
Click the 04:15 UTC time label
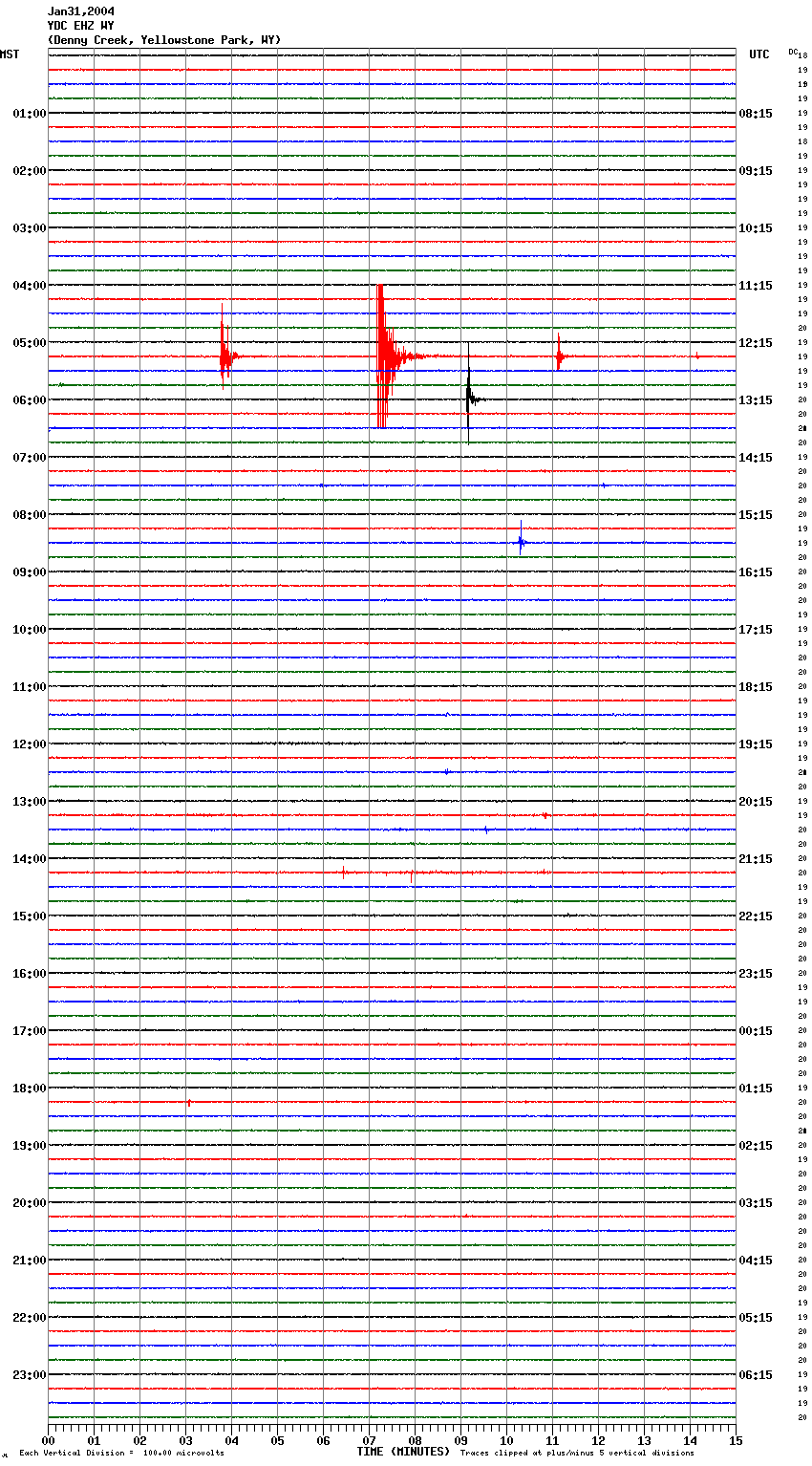pyautogui.click(x=756, y=1261)
